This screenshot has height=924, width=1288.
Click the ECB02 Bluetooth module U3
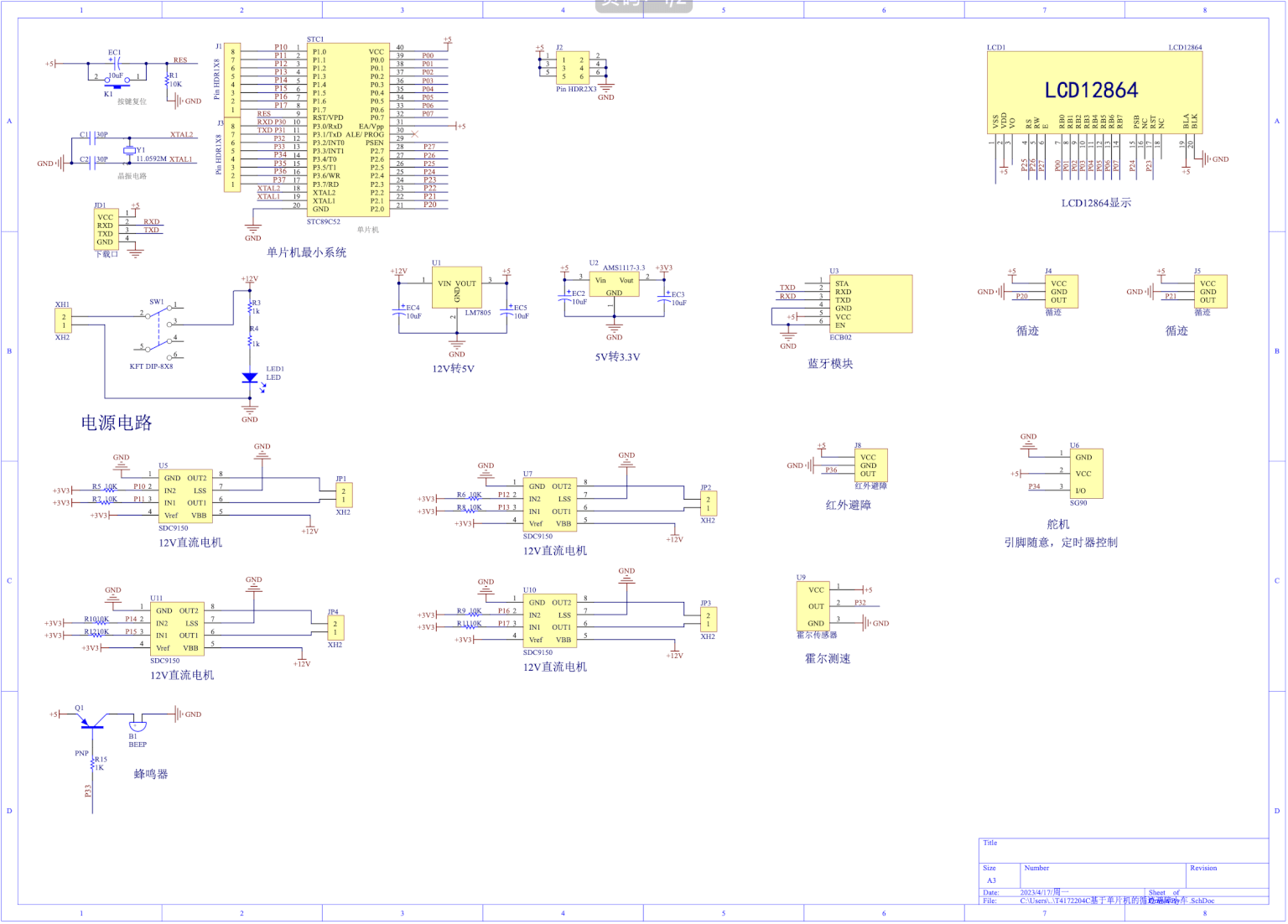click(870, 304)
